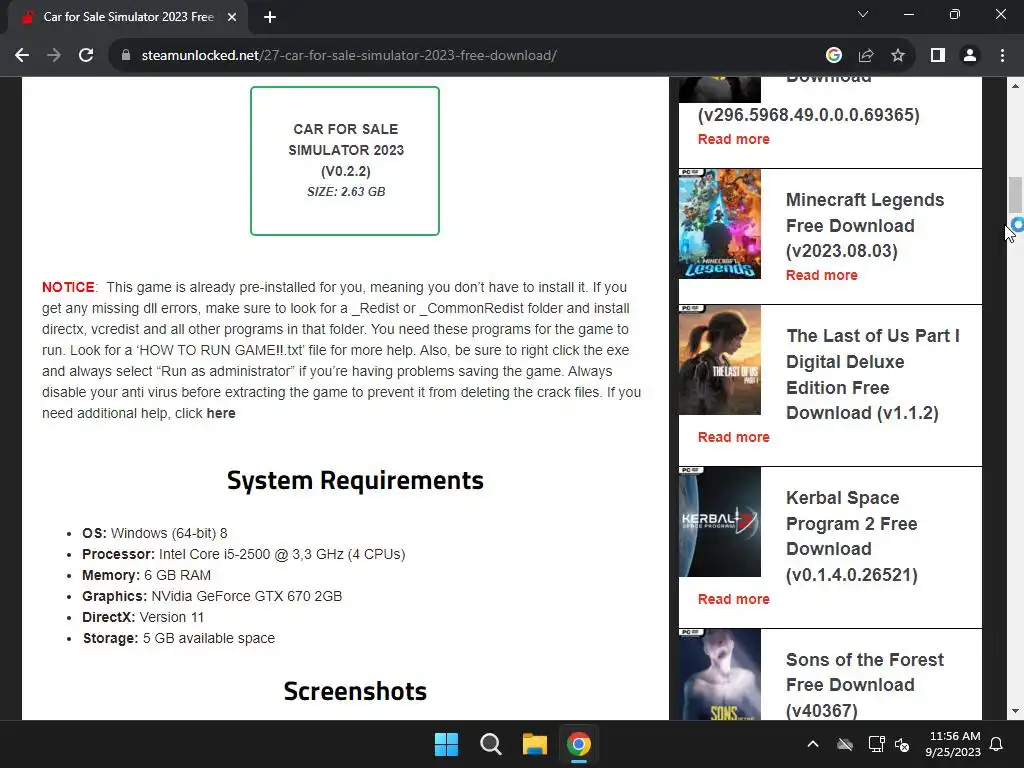Screen dimensions: 1024x768
Task: Read more under v296.5968 entry
Action: (x=733, y=139)
